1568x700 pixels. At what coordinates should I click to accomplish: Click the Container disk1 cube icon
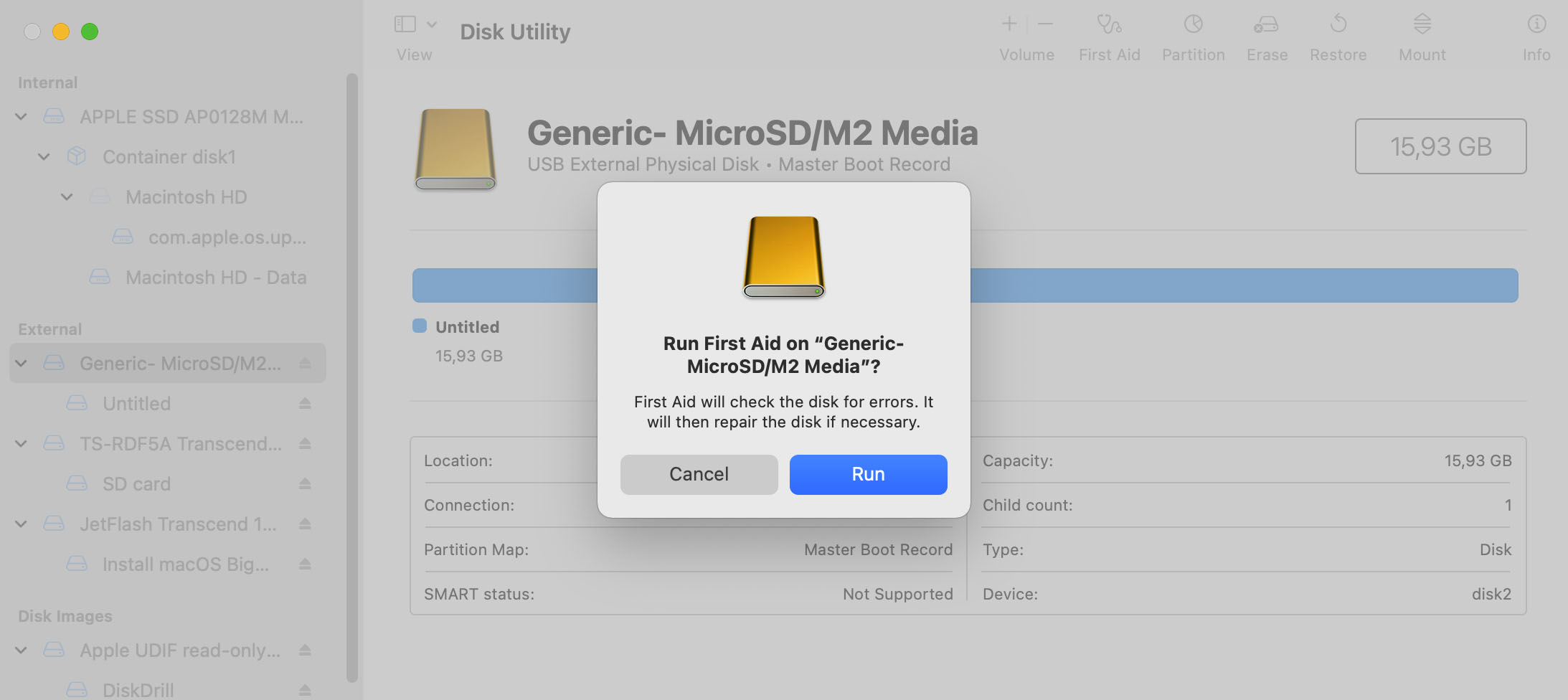(77, 156)
